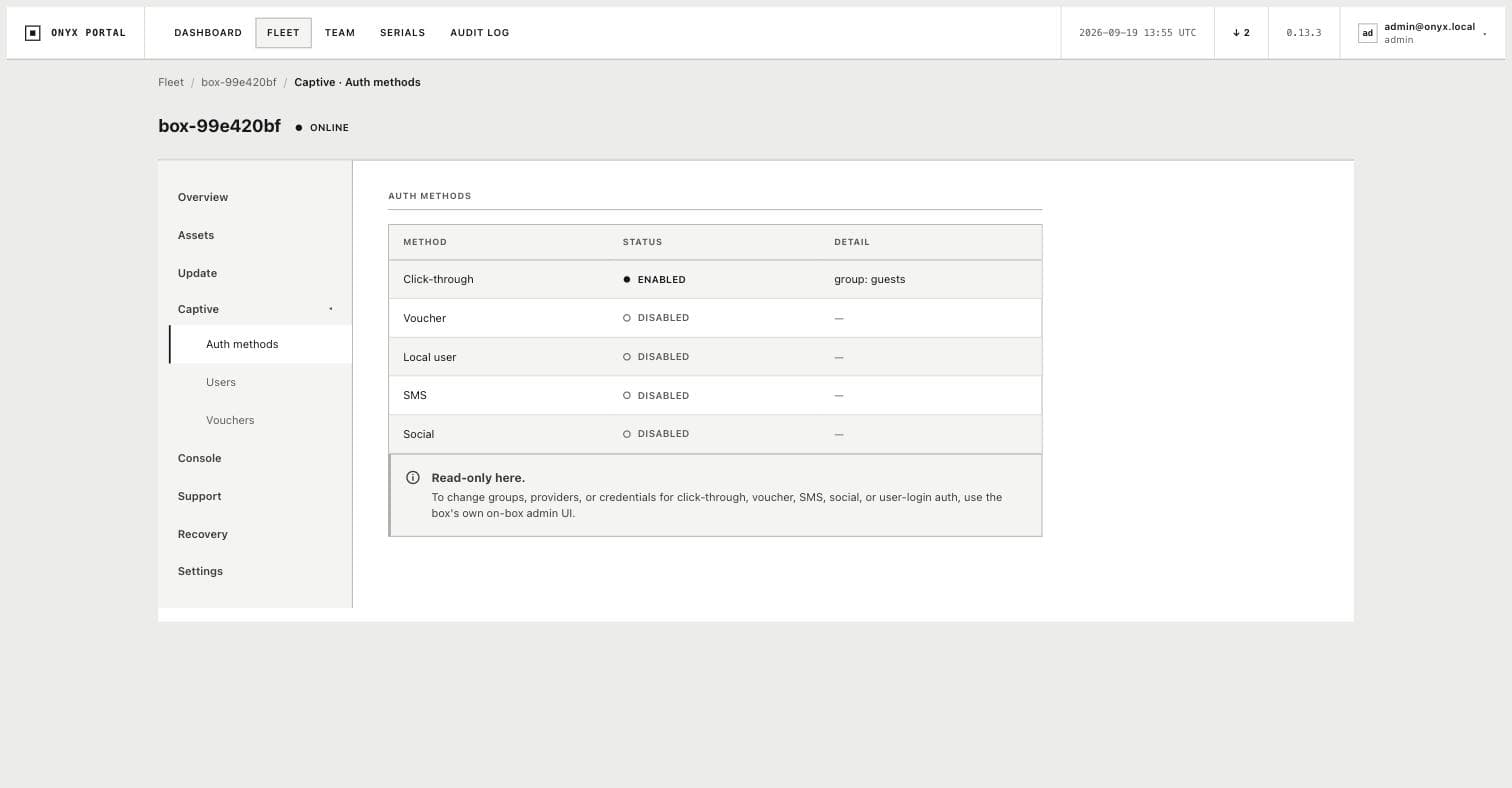
Task: Select the SMS method name
Action: pyautogui.click(x=415, y=396)
